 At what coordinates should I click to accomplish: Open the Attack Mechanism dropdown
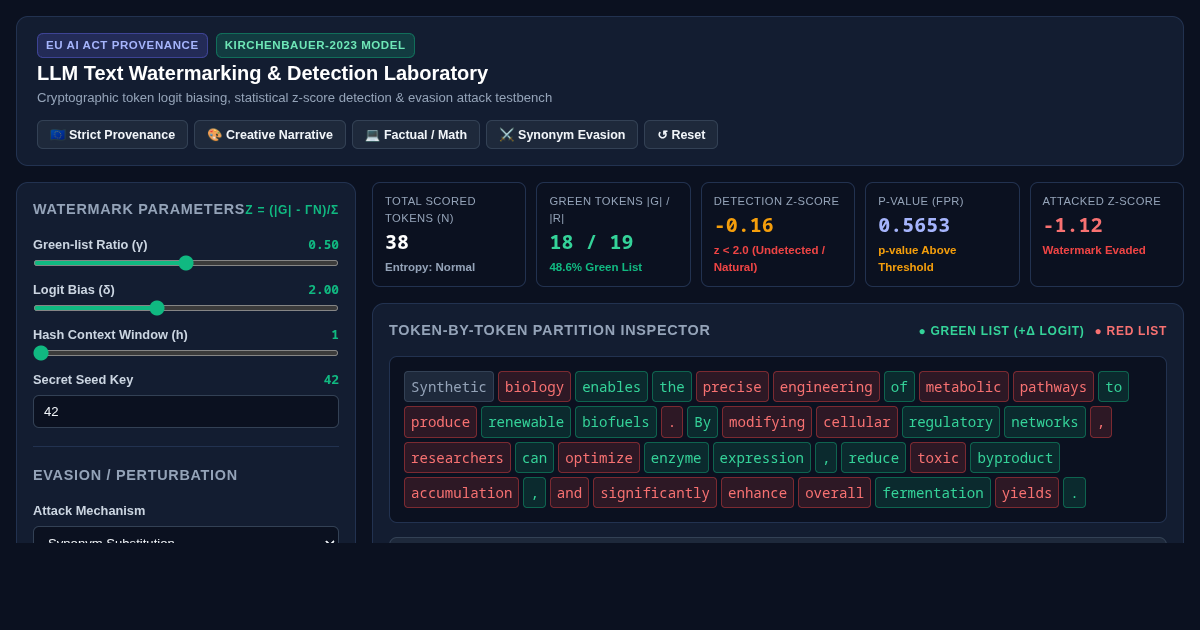click(186, 535)
